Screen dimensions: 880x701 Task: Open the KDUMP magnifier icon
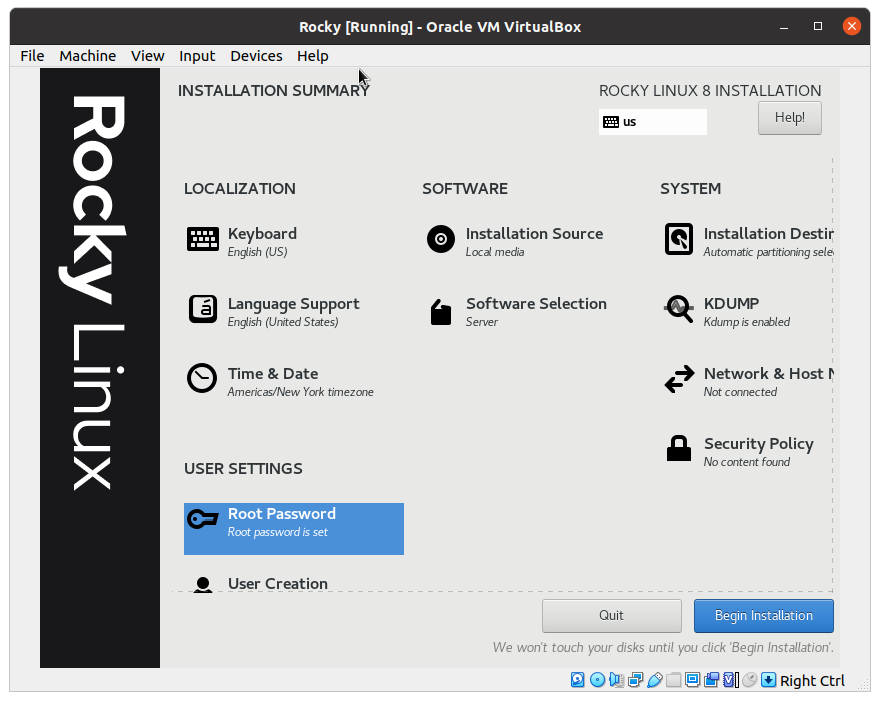pos(679,309)
